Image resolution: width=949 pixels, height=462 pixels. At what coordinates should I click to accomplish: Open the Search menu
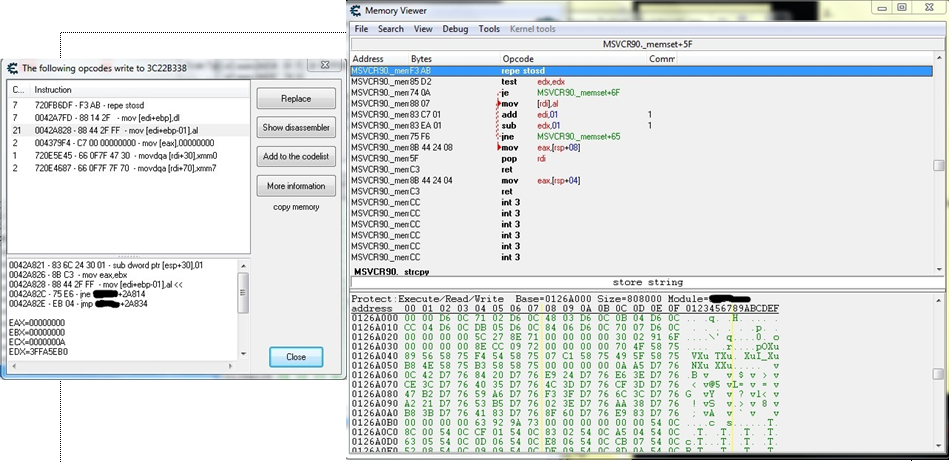pos(391,29)
